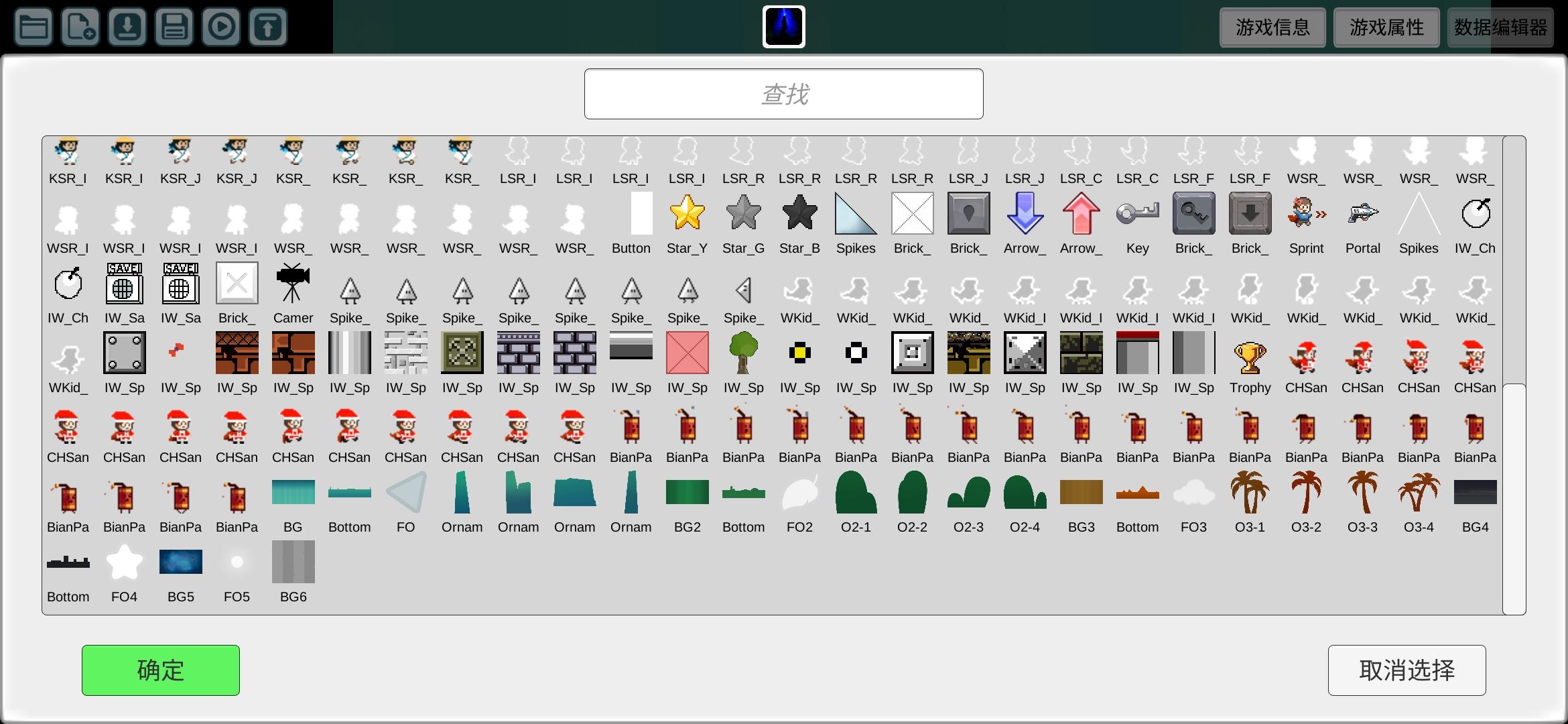Image resolution: width=1568 pixels, height=724 pixels.
Task: Click the new file icon
Action: [80, 27]
